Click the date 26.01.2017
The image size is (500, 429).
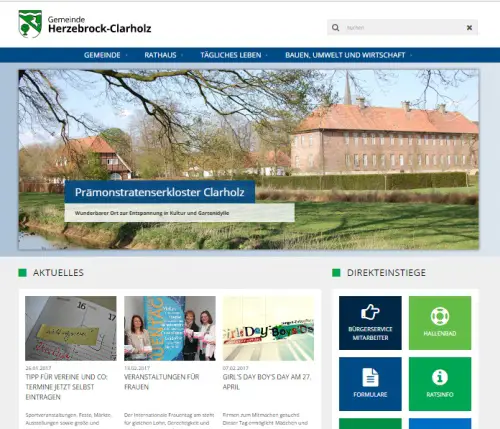click(x=38, y=368)
